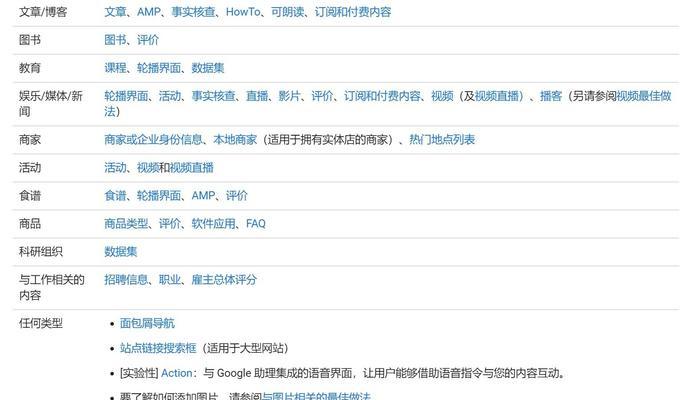This screenshot has width=688, height=400.
Task: Open the 软件应用 link
Action: (x=213, y=224)
